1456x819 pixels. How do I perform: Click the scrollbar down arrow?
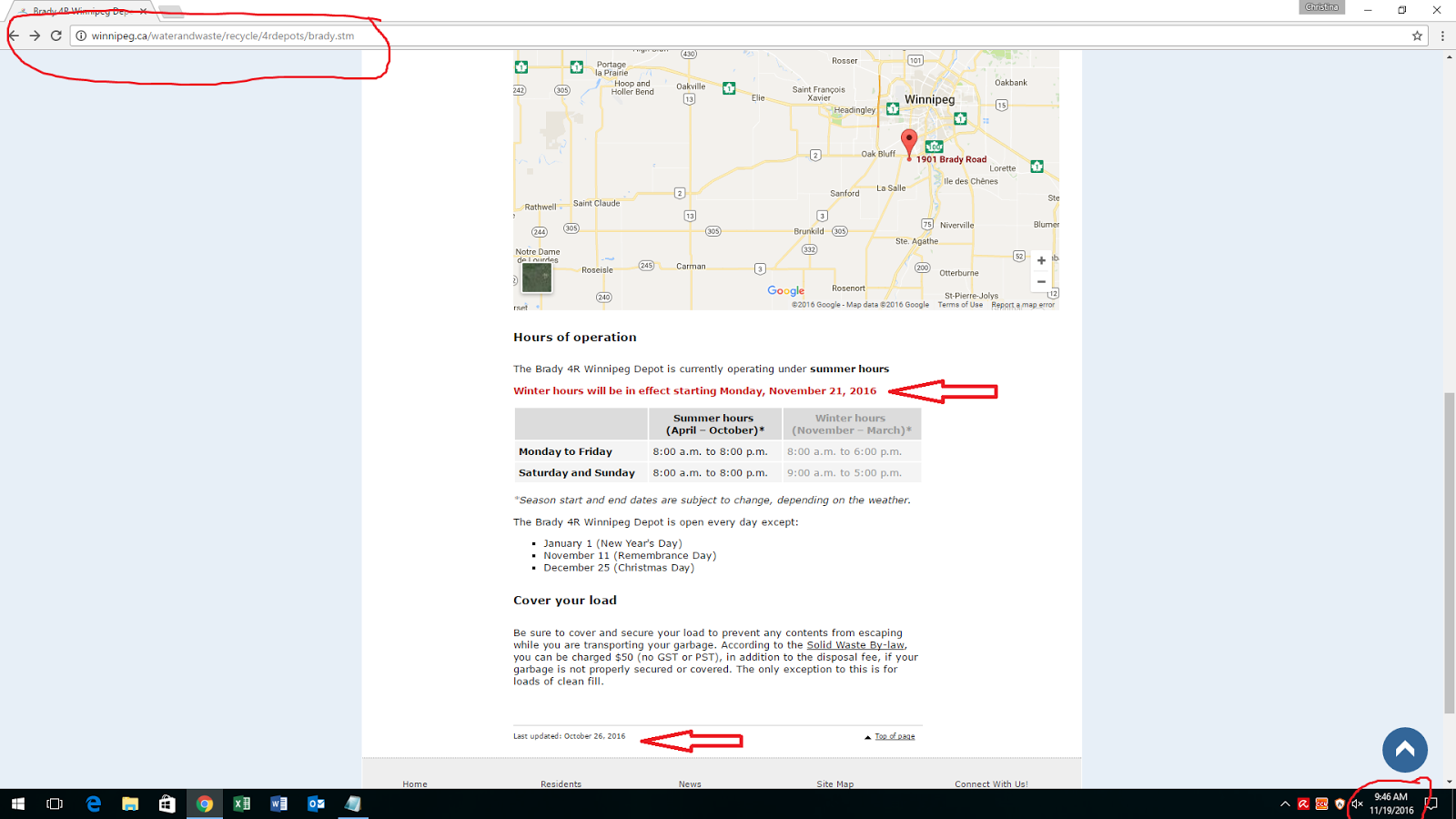point(1450,782)
